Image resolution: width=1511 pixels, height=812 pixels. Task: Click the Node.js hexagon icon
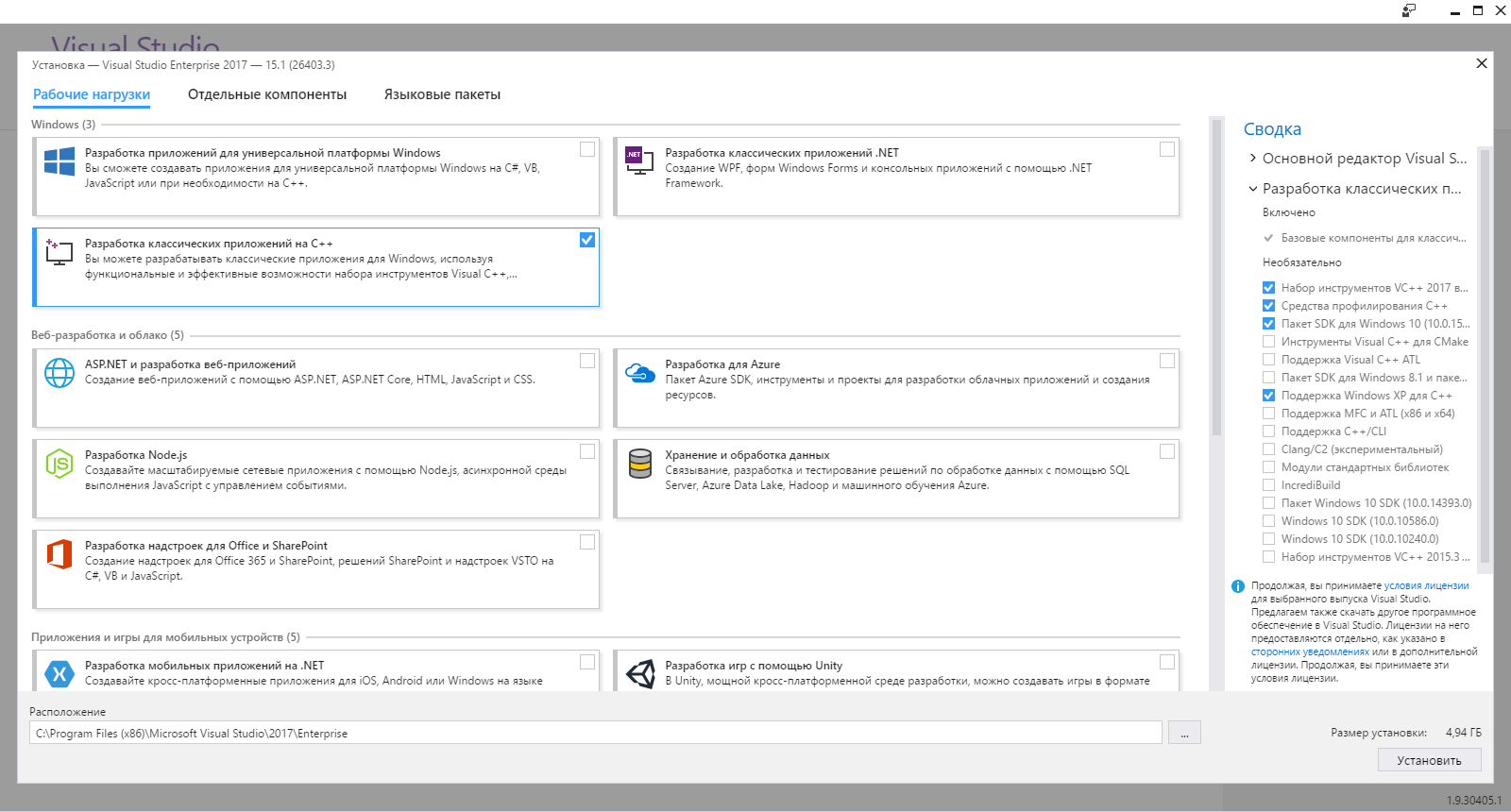click(x=59, y=464)
